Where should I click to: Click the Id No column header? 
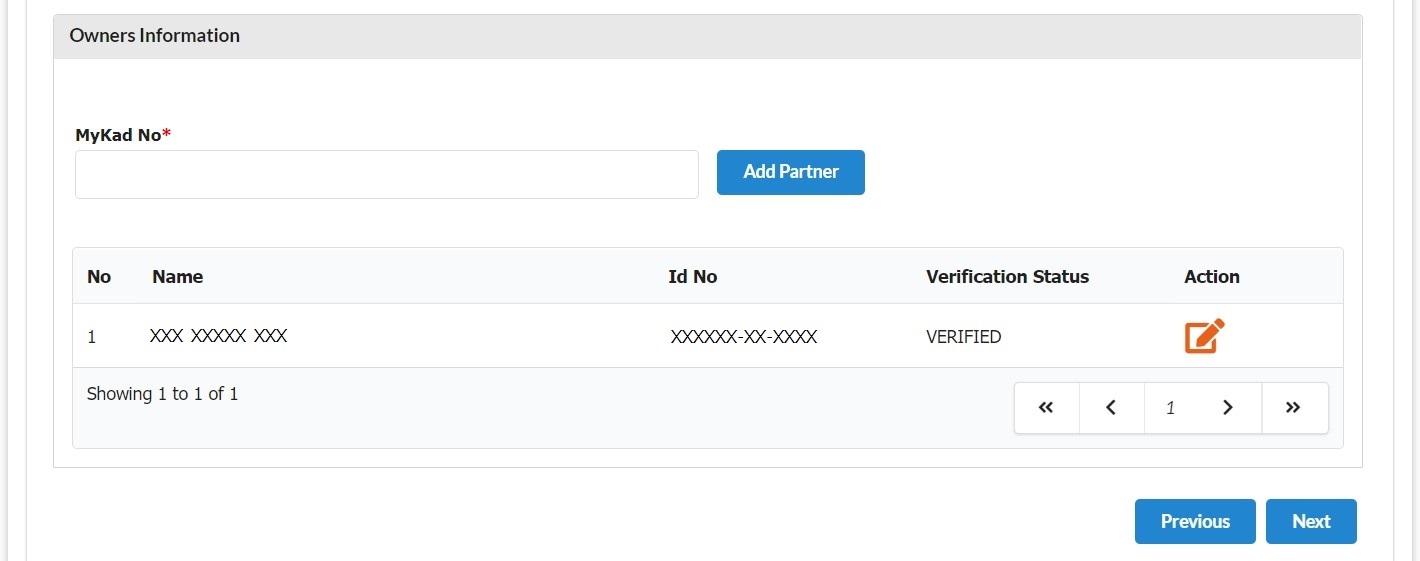coord(693,277)
